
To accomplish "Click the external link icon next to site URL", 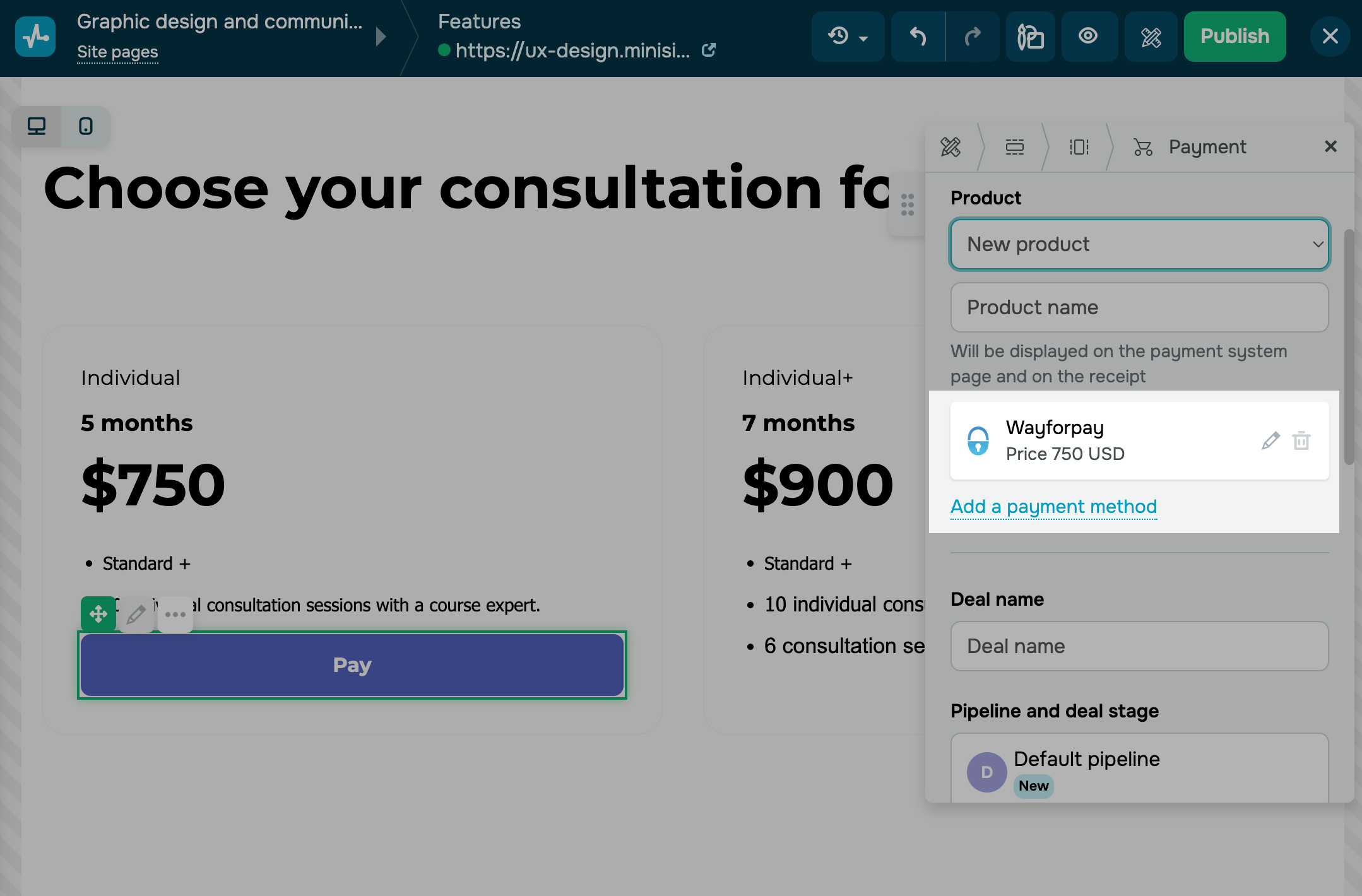I will click(x=709, y=50).
